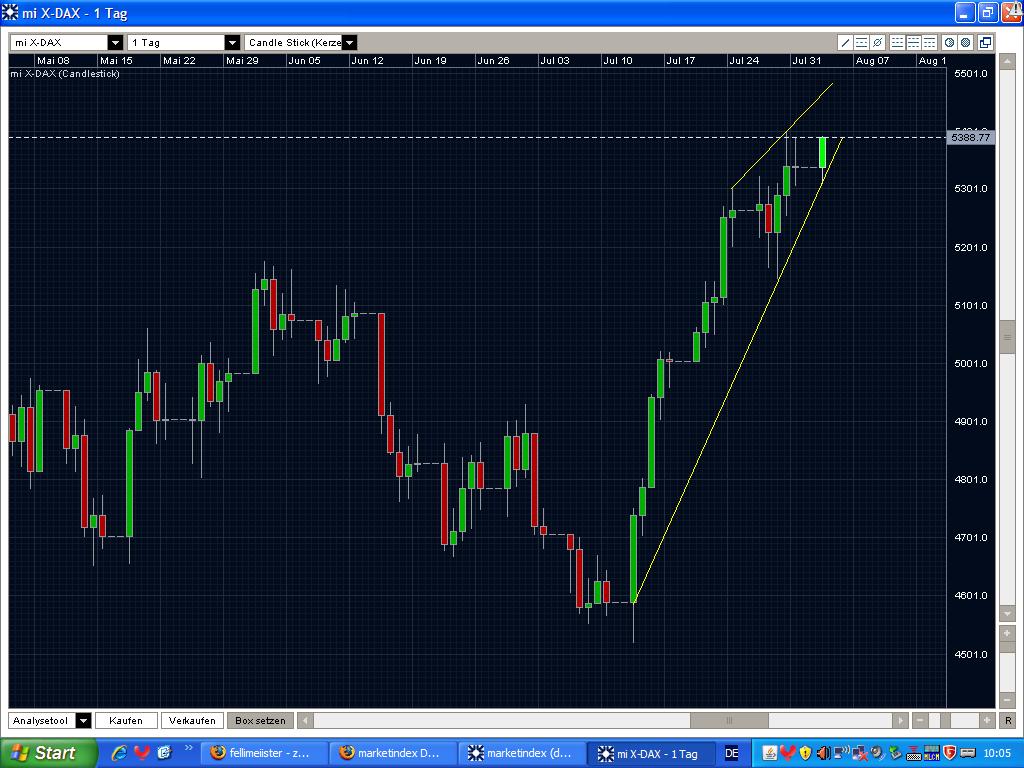Screen dimensions: 1024x768
Task: Click the third quick launch icon
Action: [x=164, y=753]
